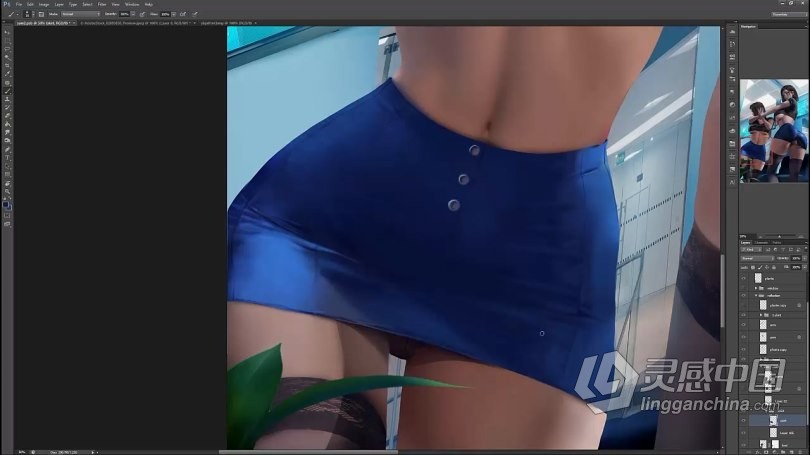The width and height of the screenshot is (810, 455).
Task: Hide the highlighted selected layer
Action: 743,420
